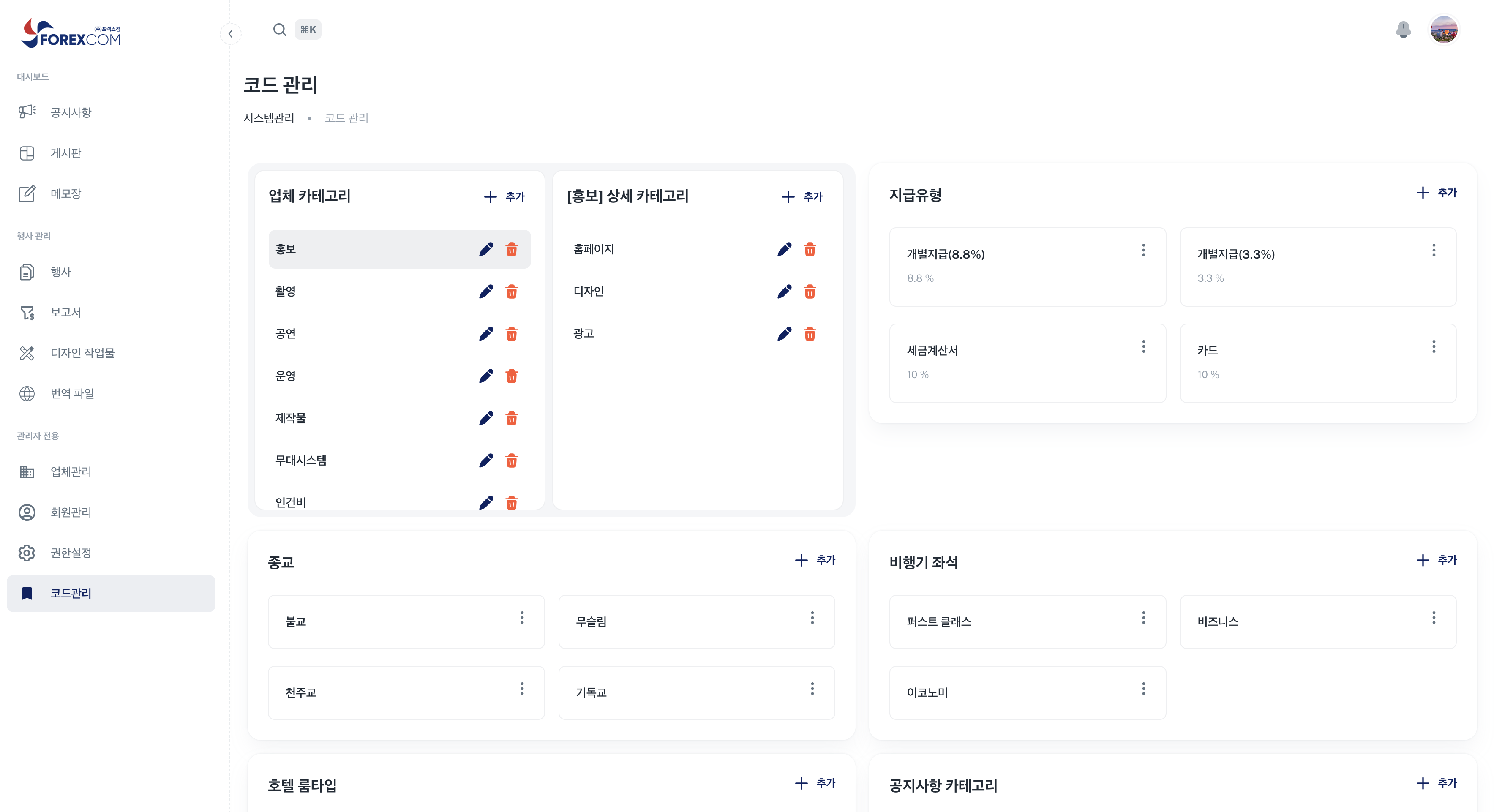
Task: Open three-dot menu on 세금계산서 card
Action: 1143,346
